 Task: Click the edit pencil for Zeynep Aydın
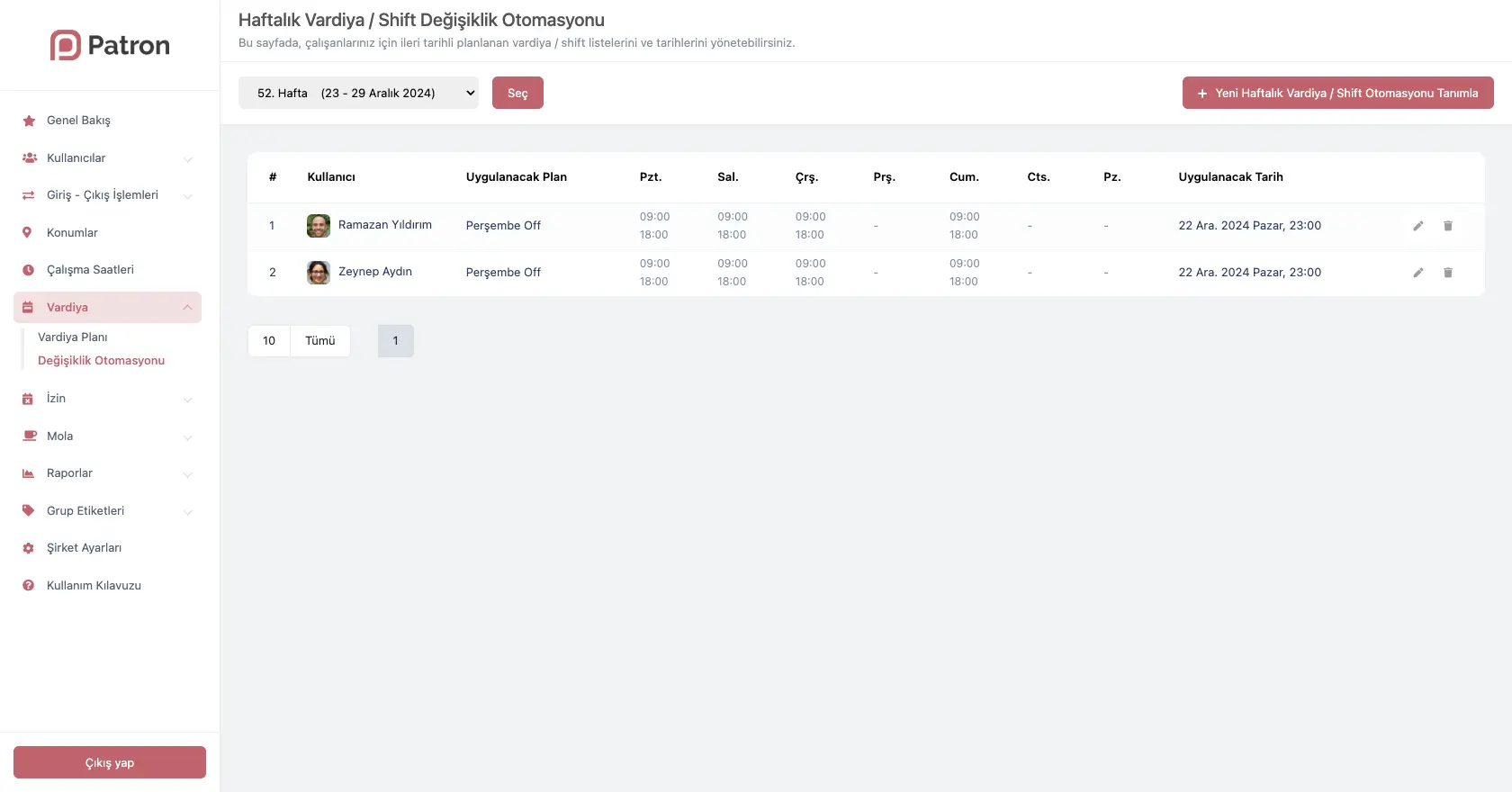click(x=1417, y=273)
